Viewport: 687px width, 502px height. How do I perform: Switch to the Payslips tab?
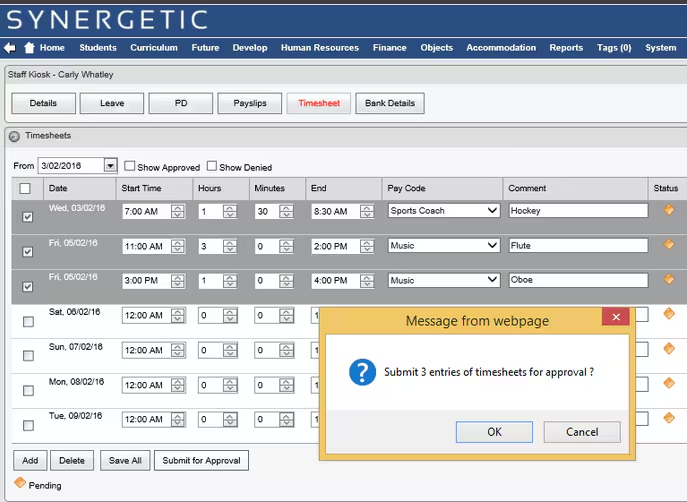(x=250, y=103)
